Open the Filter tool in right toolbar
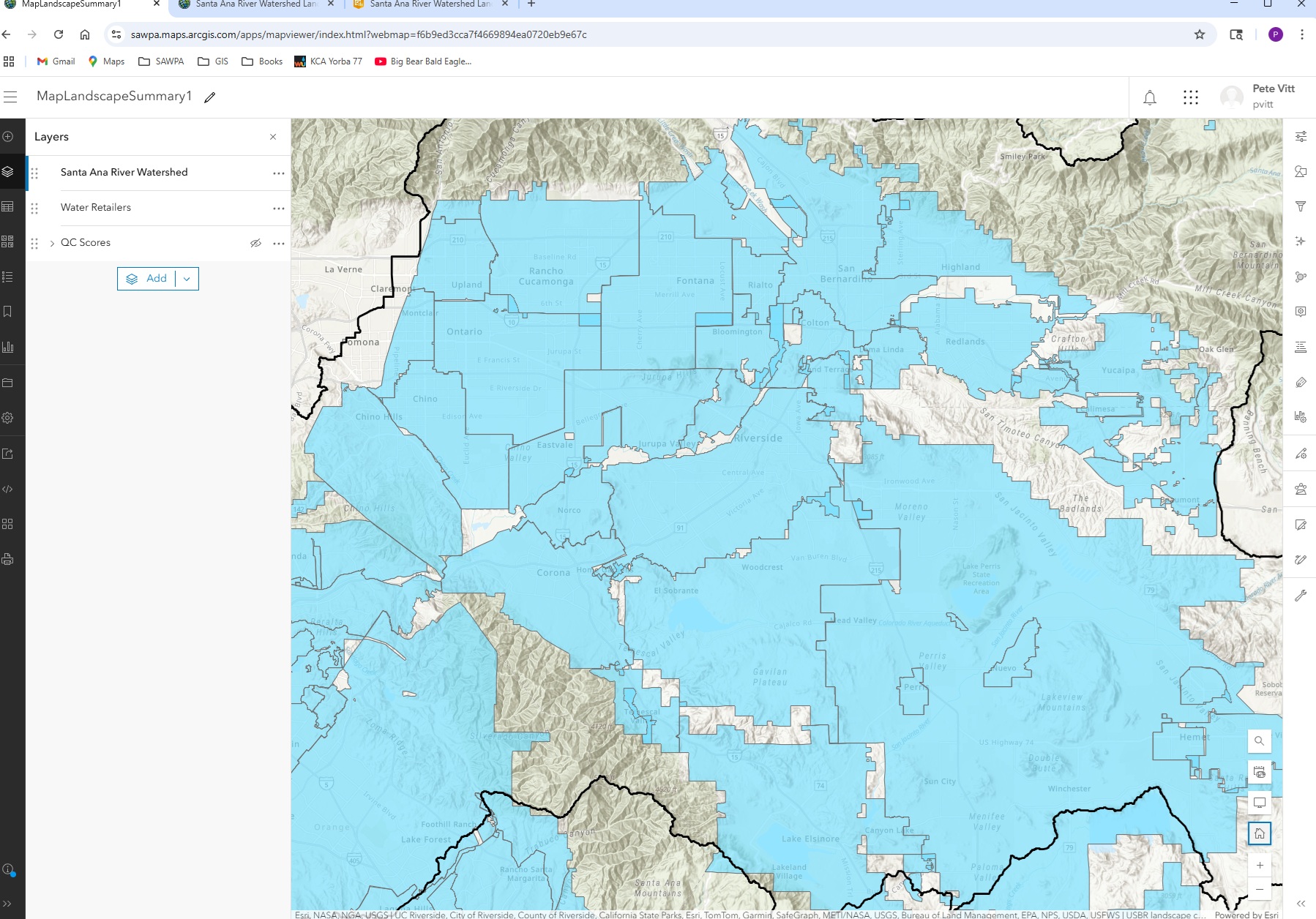The width and height of the screenshot is (1316, 919). (1302, 207)
